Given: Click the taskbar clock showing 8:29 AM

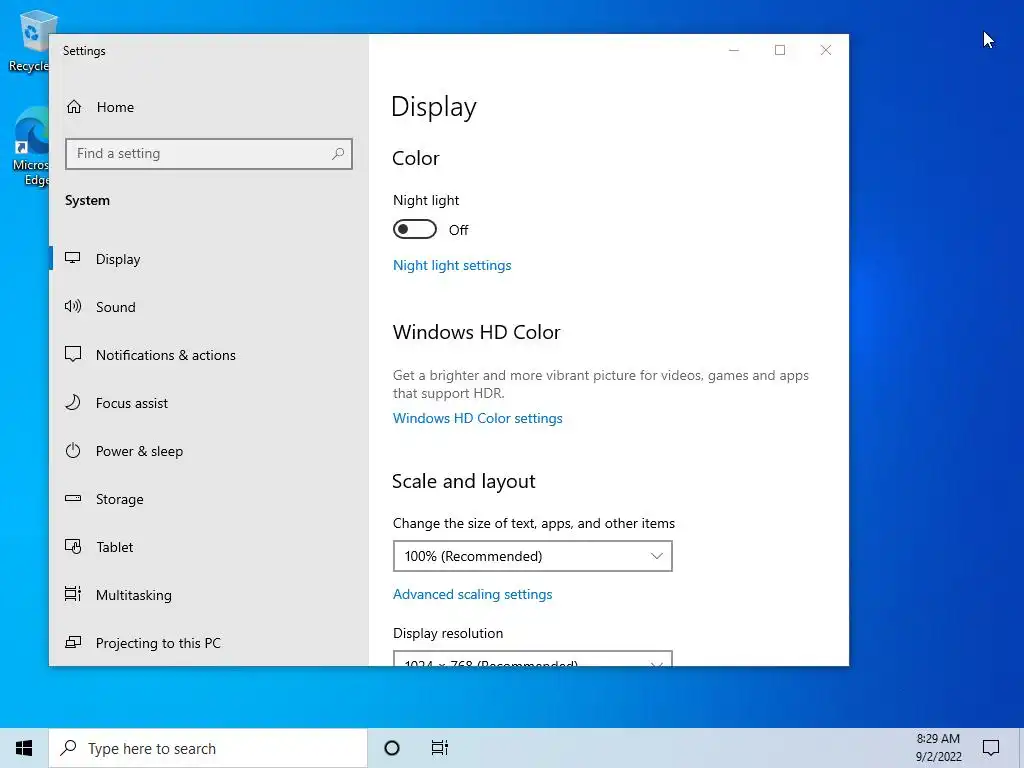Looking at the screenshot, I should [938, 748].
